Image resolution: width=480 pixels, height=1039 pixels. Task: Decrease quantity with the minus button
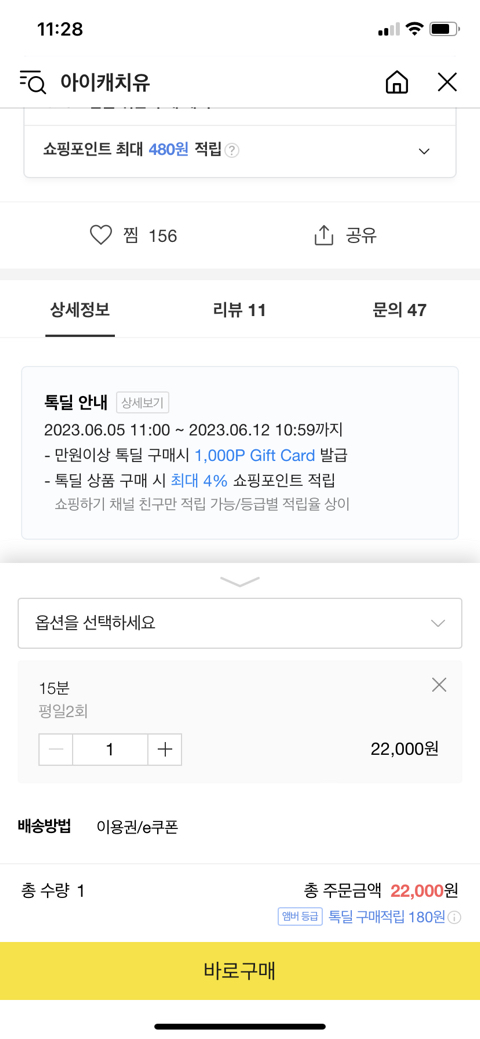pos(56,749)
